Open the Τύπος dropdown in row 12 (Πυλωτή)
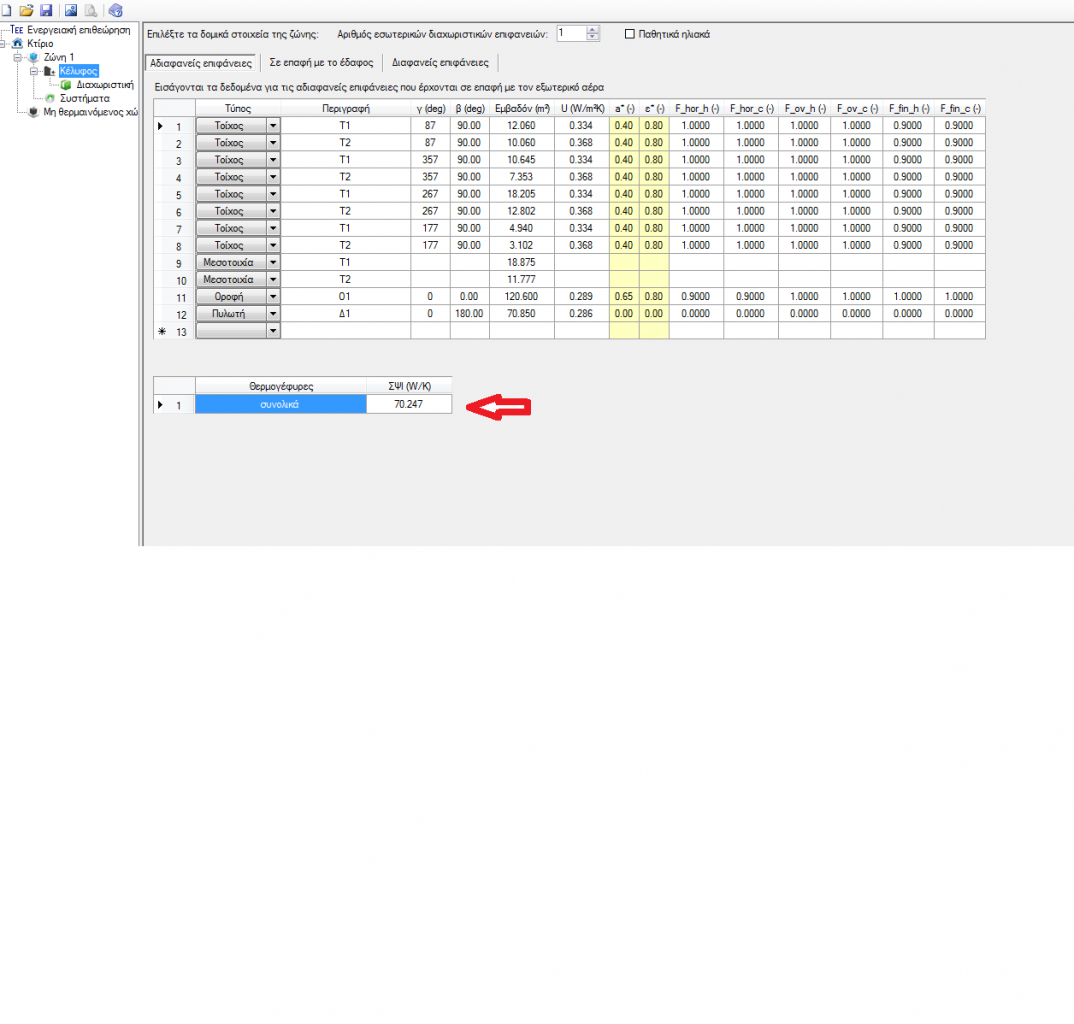 [273, 314]
